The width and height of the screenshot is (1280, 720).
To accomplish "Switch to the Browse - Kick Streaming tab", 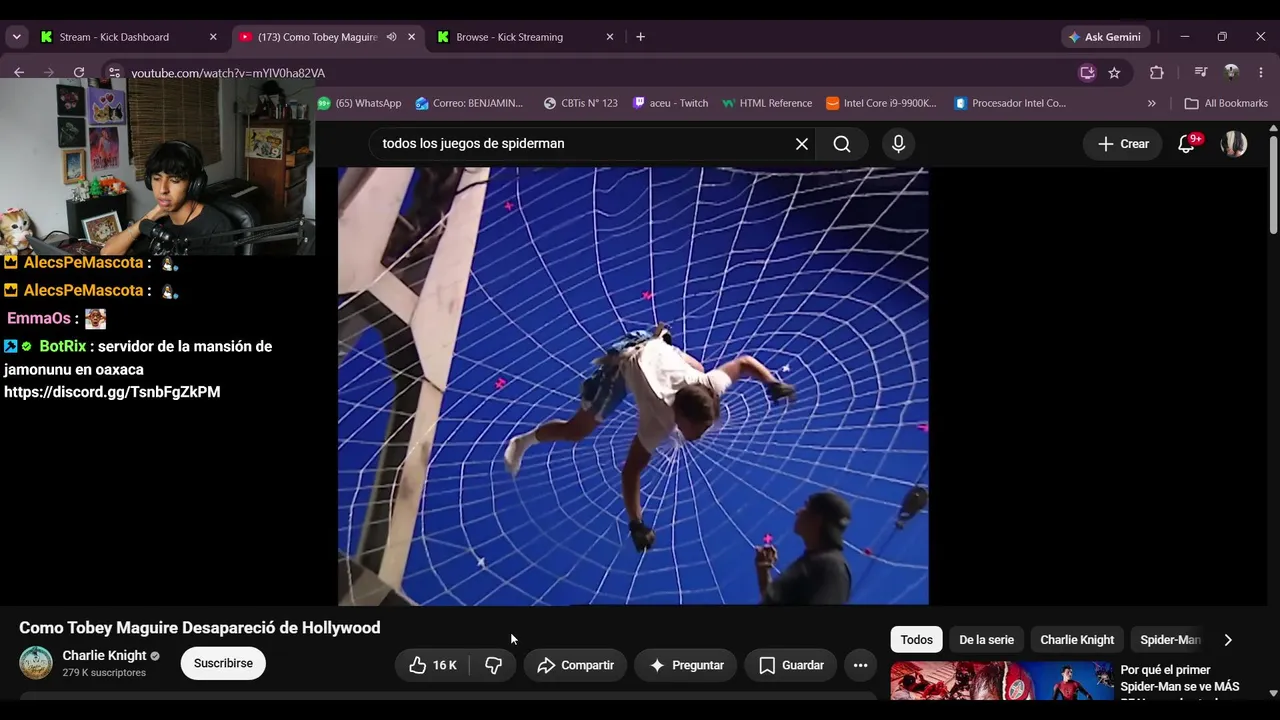I will (x=509, y=37).
